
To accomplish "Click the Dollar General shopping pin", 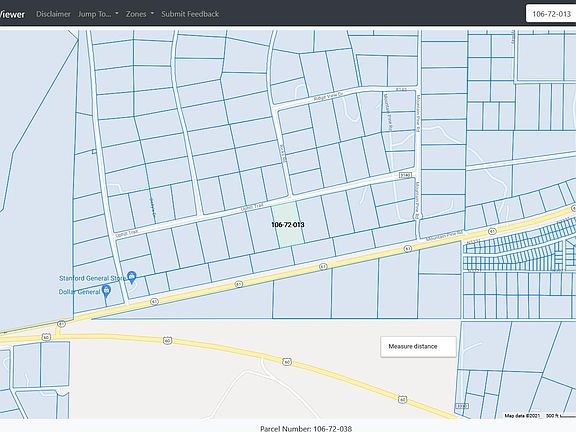I will 106,291.
